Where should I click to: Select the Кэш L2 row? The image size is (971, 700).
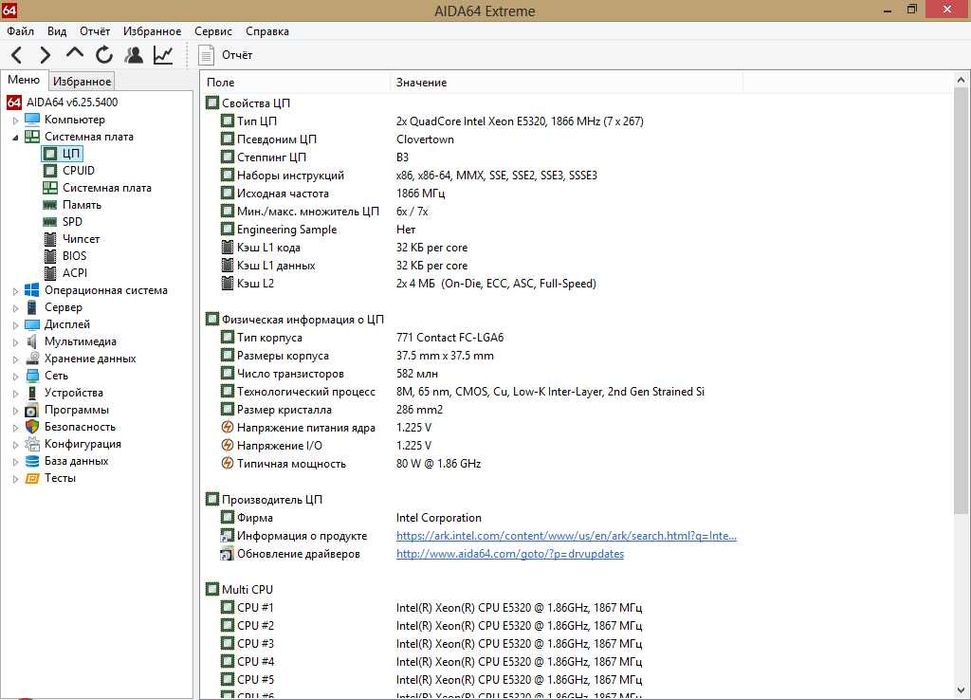576,284
